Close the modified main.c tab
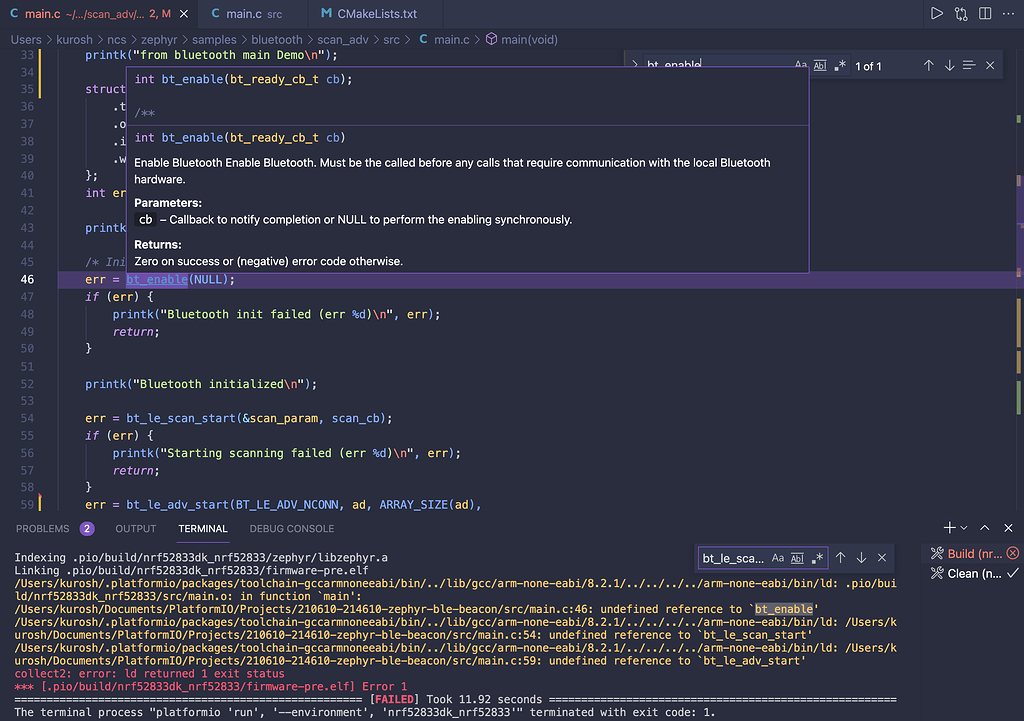This screenshot has width=1024, height=721. [184, 14]
